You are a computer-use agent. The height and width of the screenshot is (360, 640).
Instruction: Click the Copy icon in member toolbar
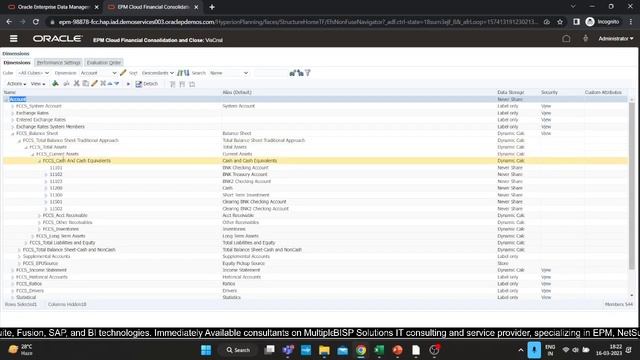coord(85,84)
